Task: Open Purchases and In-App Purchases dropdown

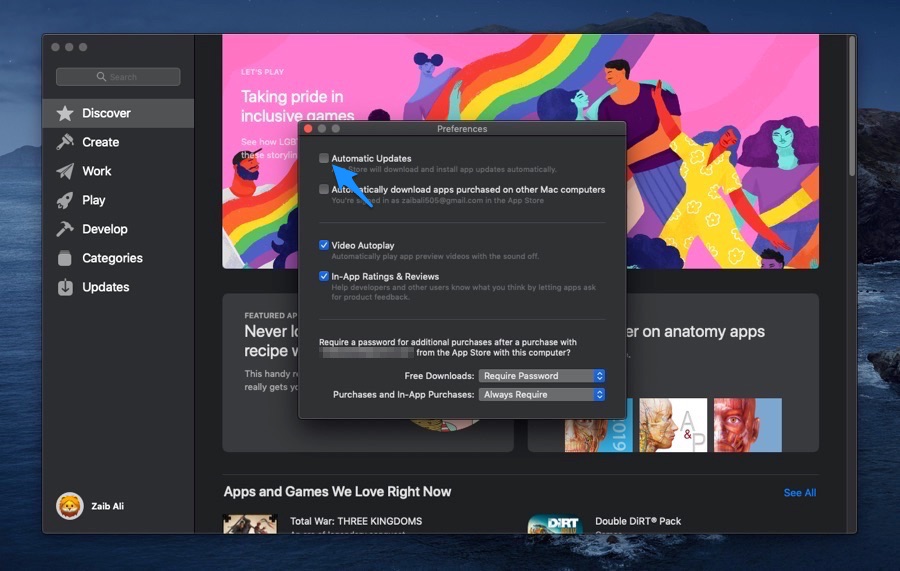Action: pos(542,395)
